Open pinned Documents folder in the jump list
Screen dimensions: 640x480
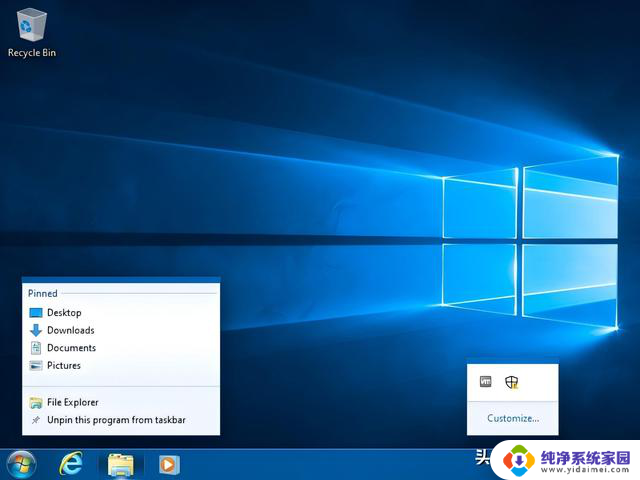coord(121,348)
